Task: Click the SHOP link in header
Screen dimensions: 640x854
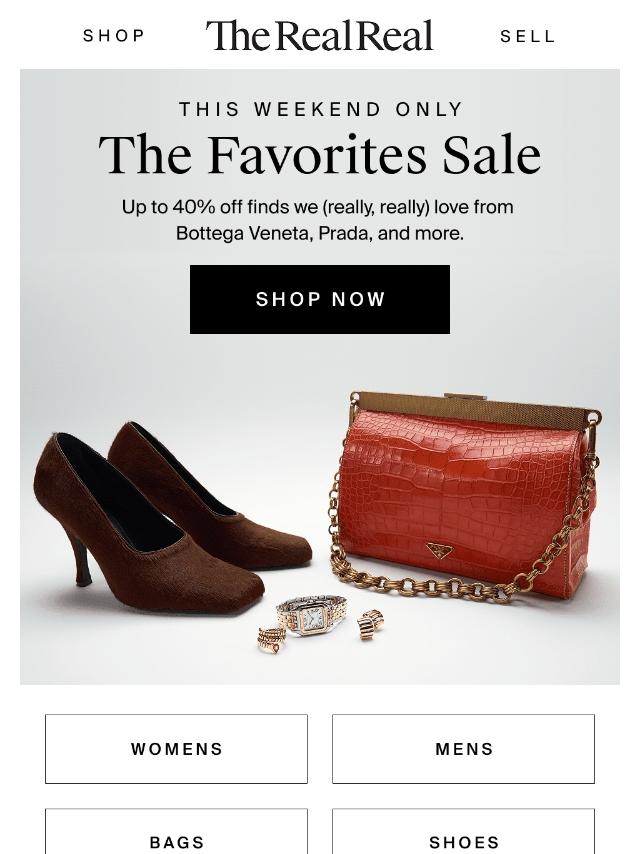Action: point(114,36)
